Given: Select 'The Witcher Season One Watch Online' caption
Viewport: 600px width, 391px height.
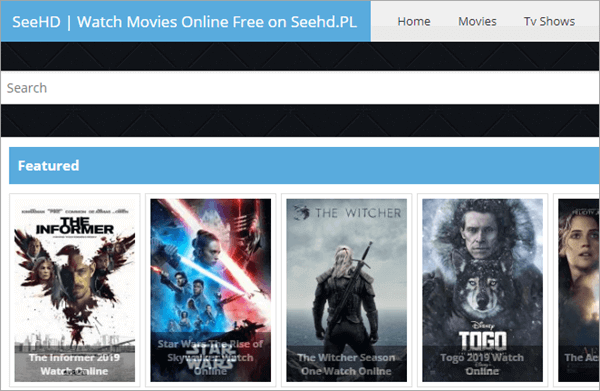Looking at the screenshot, I should point(346,364).
